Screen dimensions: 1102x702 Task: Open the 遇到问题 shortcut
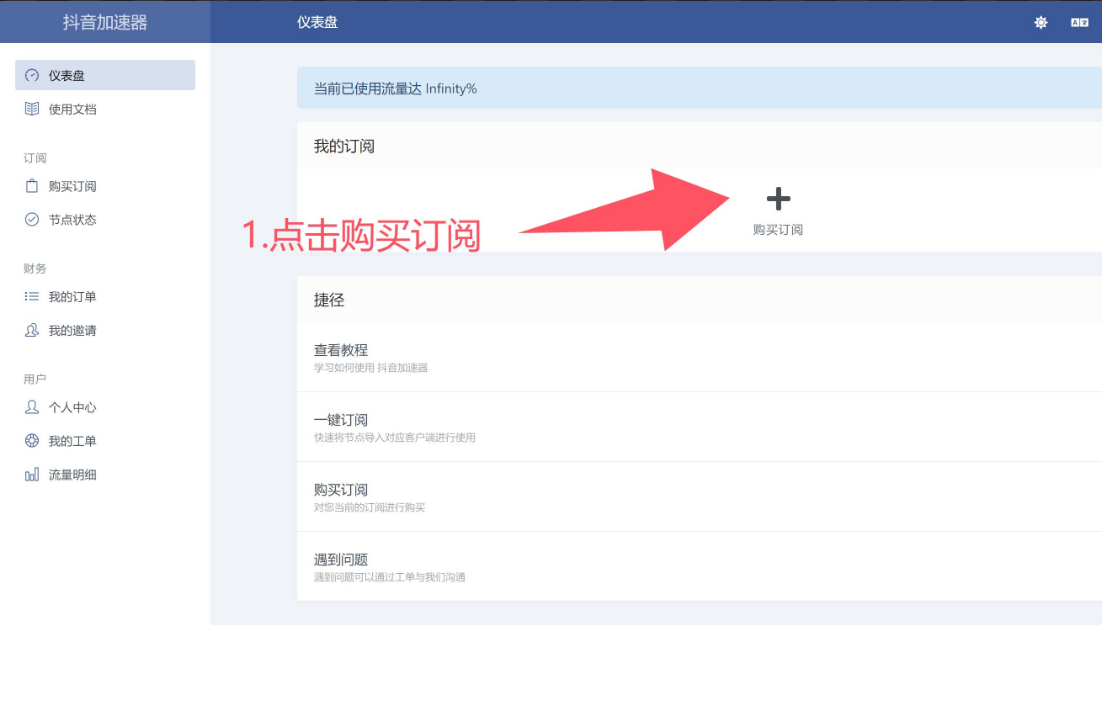coord(699,566)
